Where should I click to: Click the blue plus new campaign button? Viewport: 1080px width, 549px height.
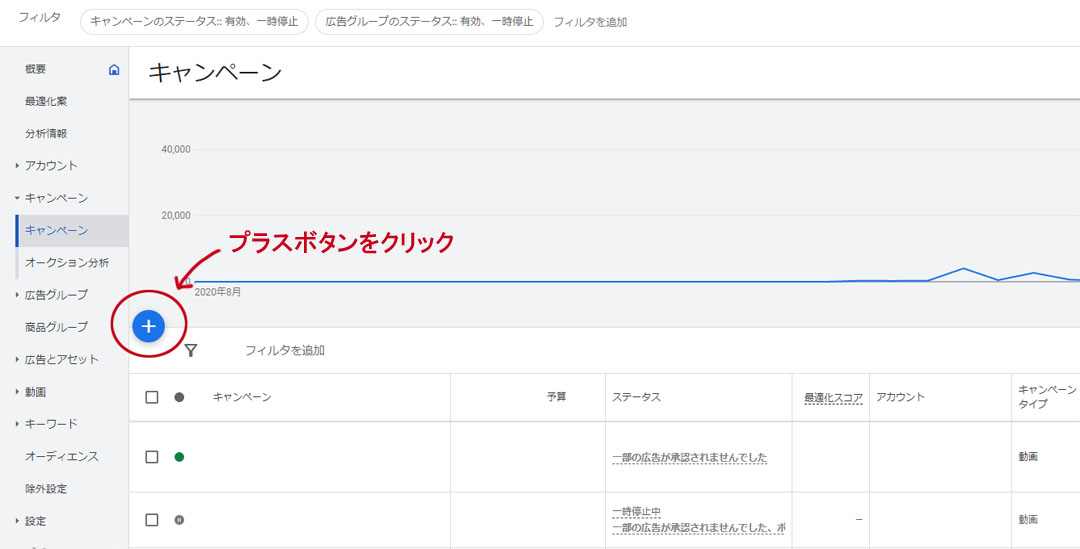pos(148,325)
